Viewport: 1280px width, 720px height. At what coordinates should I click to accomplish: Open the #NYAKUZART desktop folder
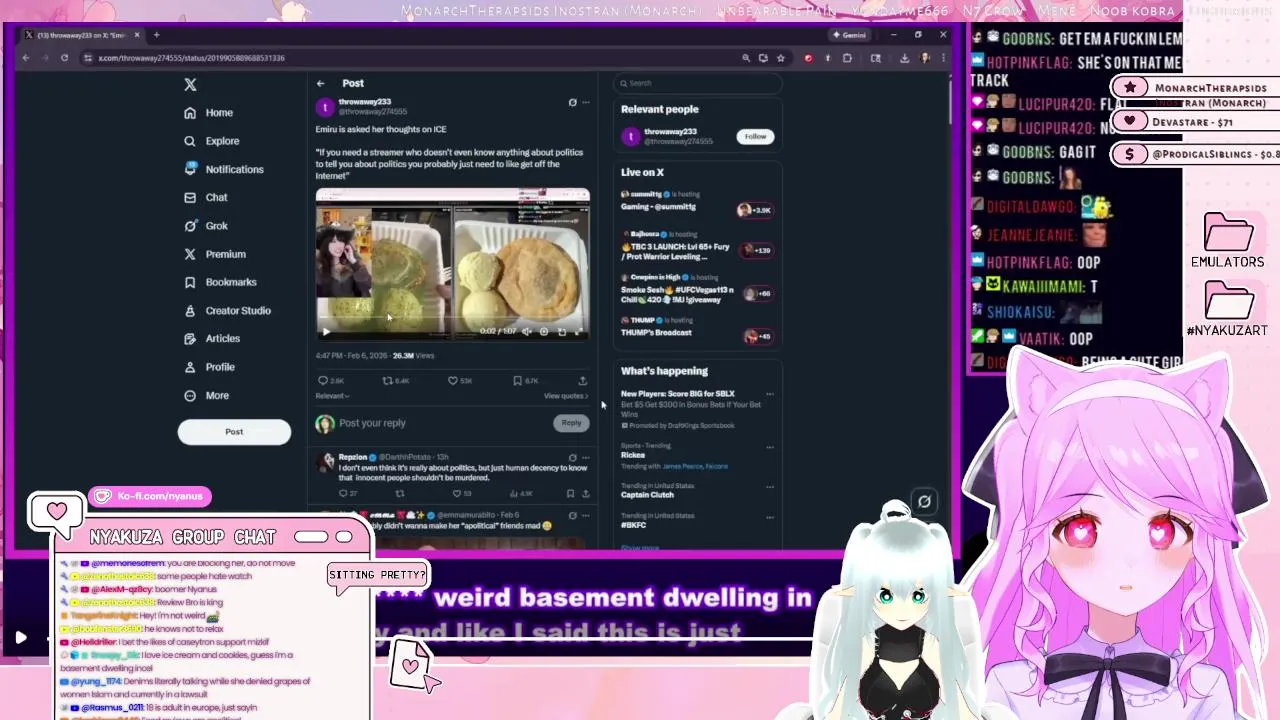click(x=1228, y=309)
